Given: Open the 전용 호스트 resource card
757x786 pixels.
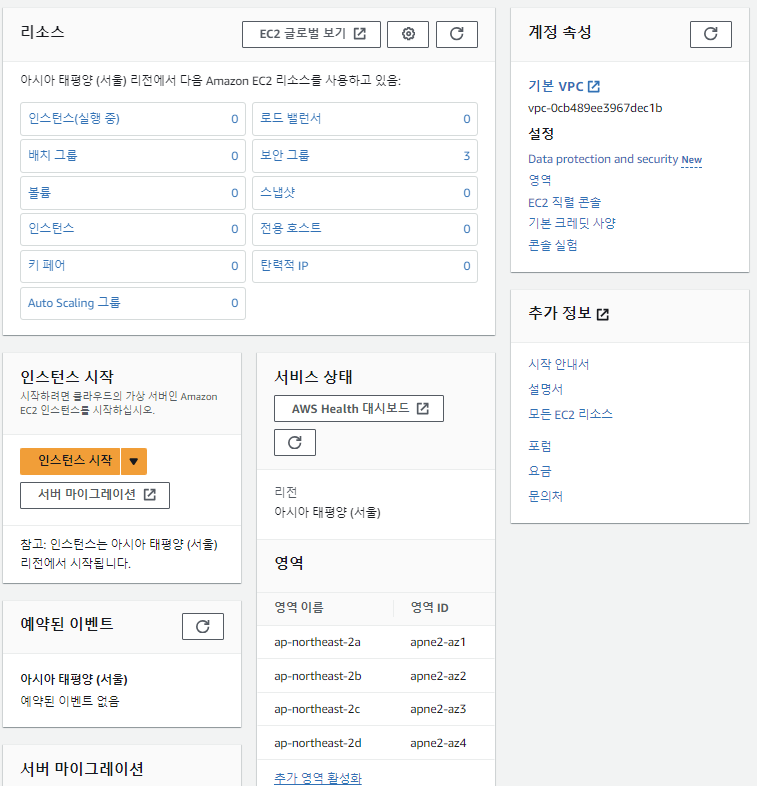Looking at the screenshot, I should coord(364,229).
